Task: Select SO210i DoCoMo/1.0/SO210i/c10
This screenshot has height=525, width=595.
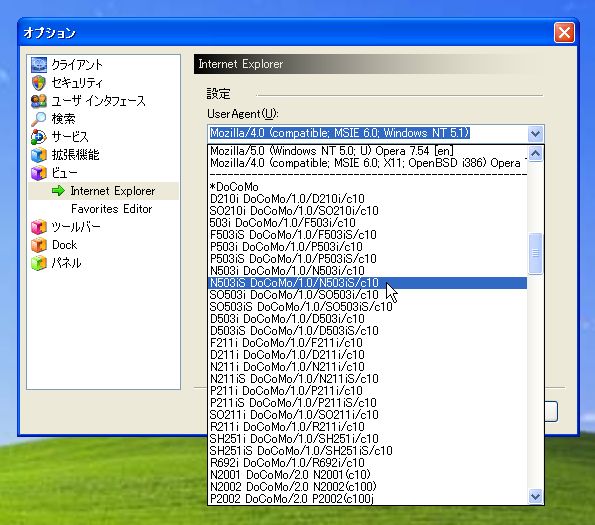Action: 367,211
